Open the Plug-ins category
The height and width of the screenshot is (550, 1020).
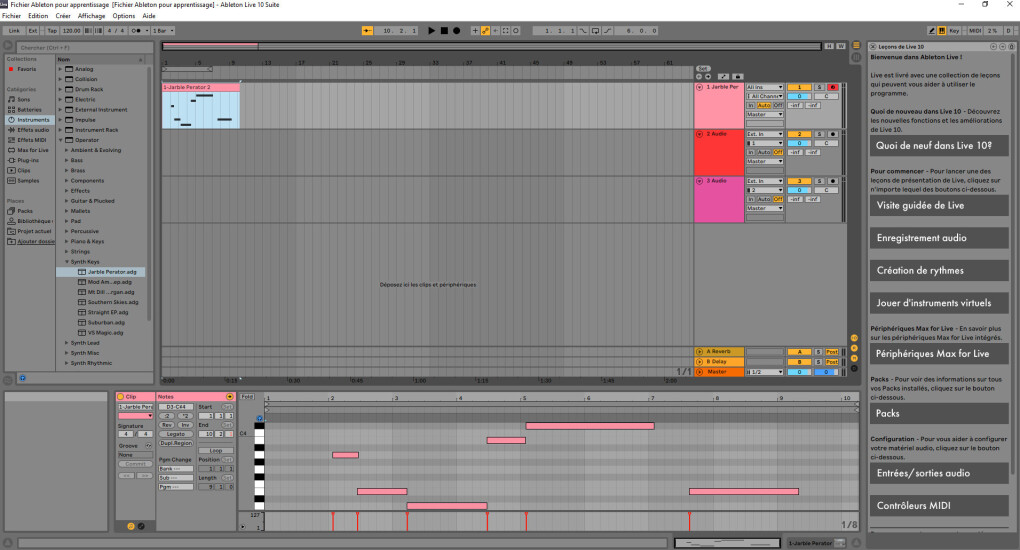pos(28,160)
